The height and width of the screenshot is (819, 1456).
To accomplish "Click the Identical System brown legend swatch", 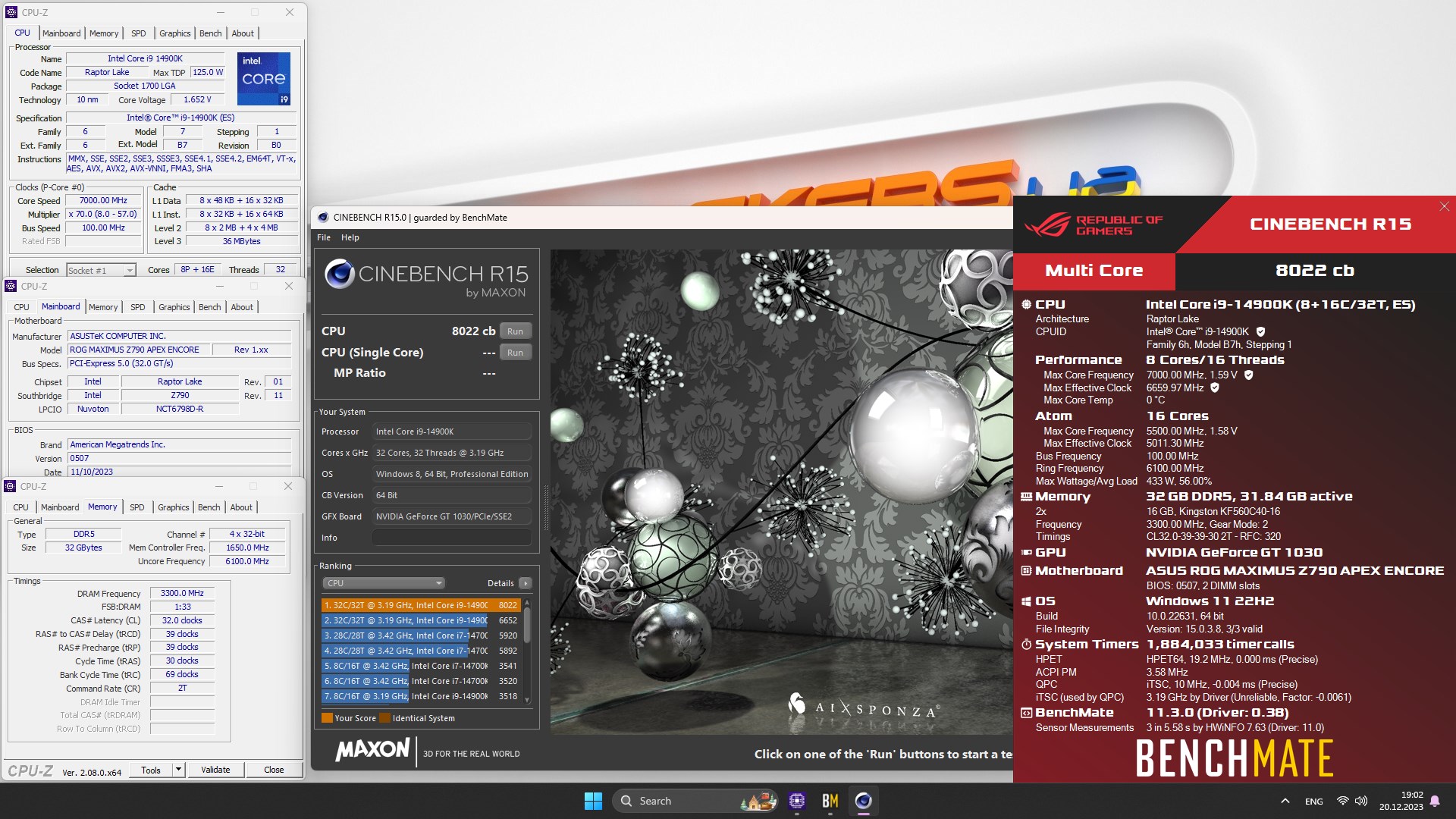I will (x=384, y=718).
